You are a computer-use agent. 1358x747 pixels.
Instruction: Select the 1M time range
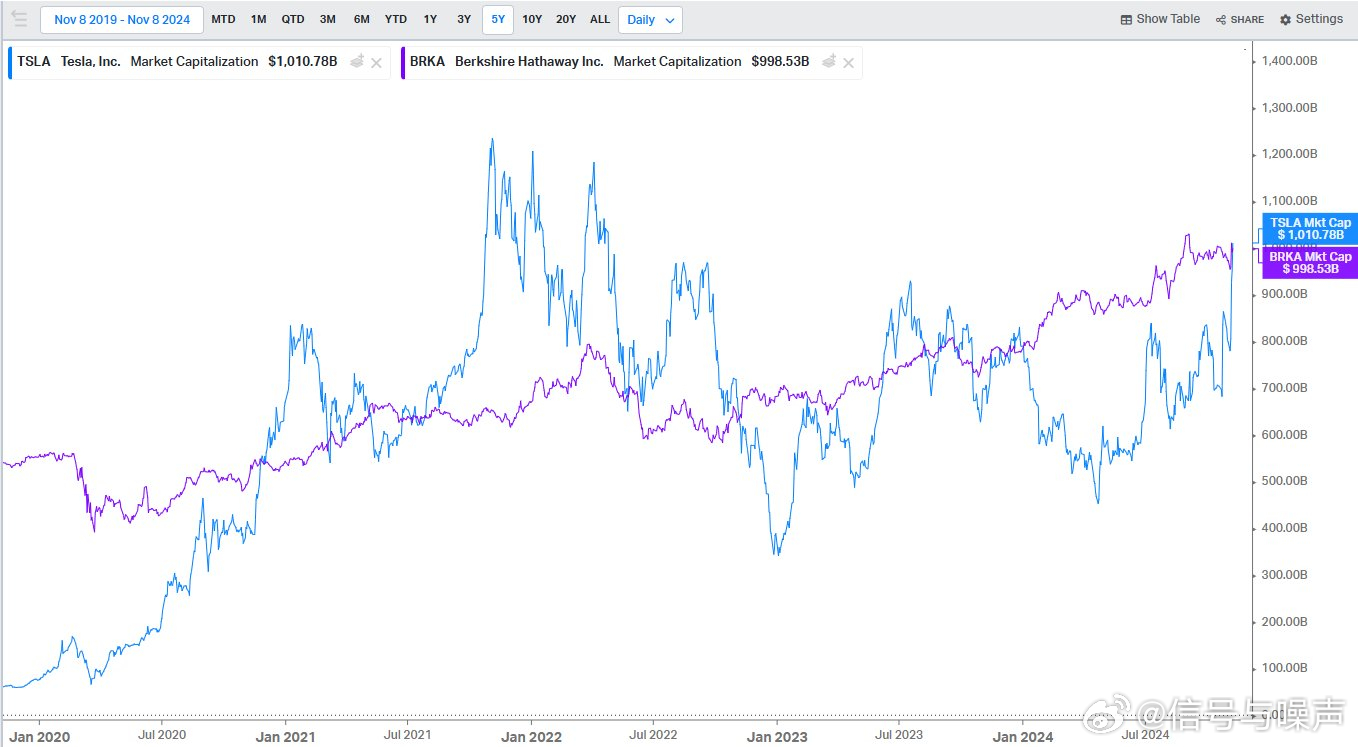coord(259,20)
